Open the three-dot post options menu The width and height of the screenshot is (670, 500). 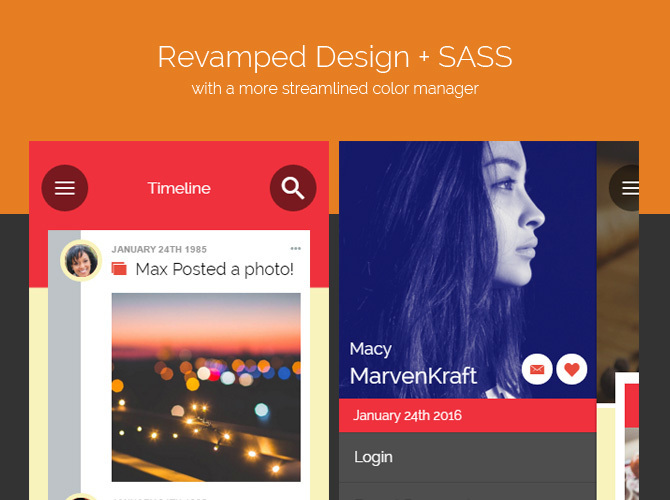296,248
